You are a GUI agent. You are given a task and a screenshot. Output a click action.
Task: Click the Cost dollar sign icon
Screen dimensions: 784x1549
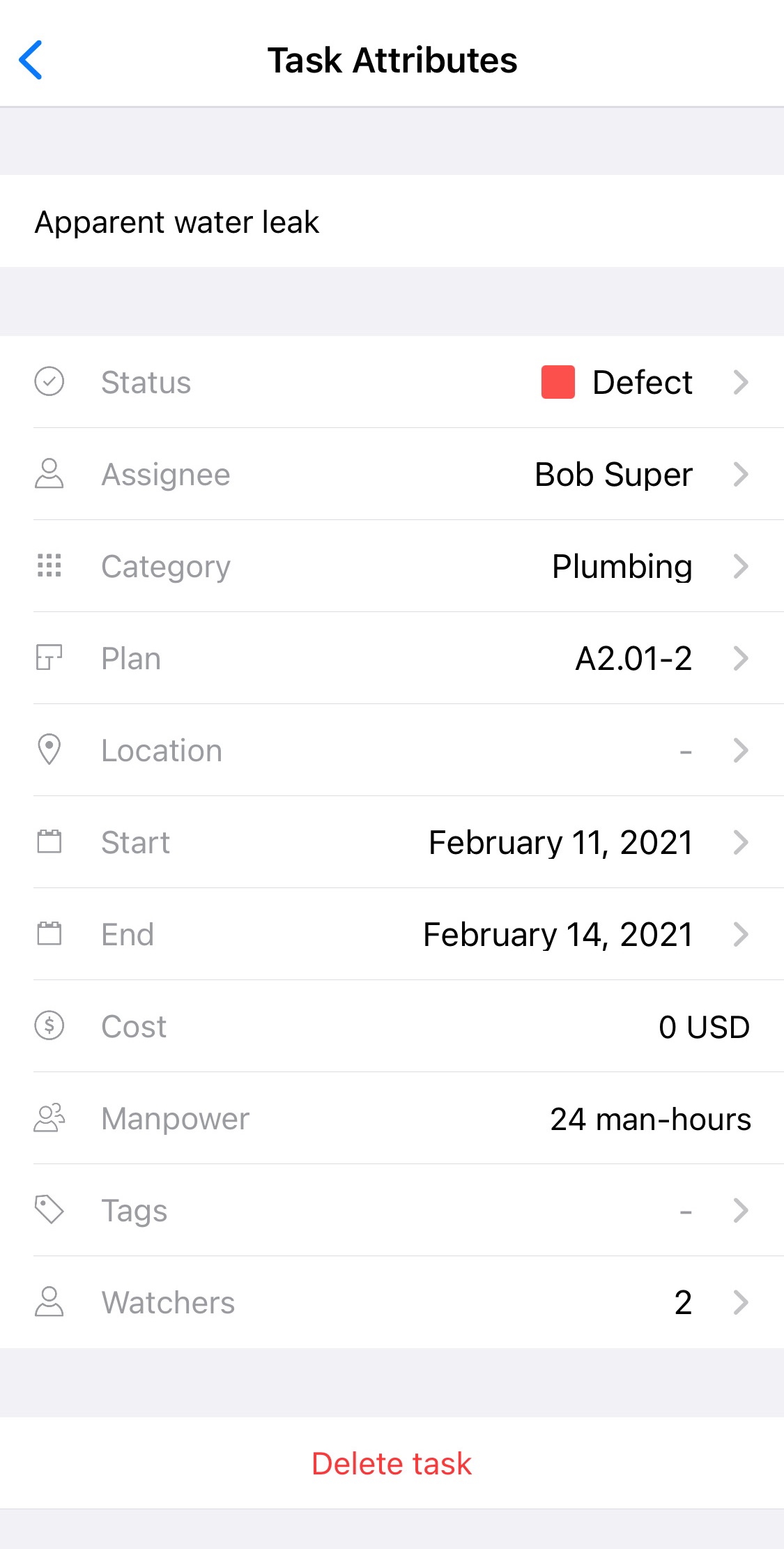pyautogui.click(x=49, y=1026)
